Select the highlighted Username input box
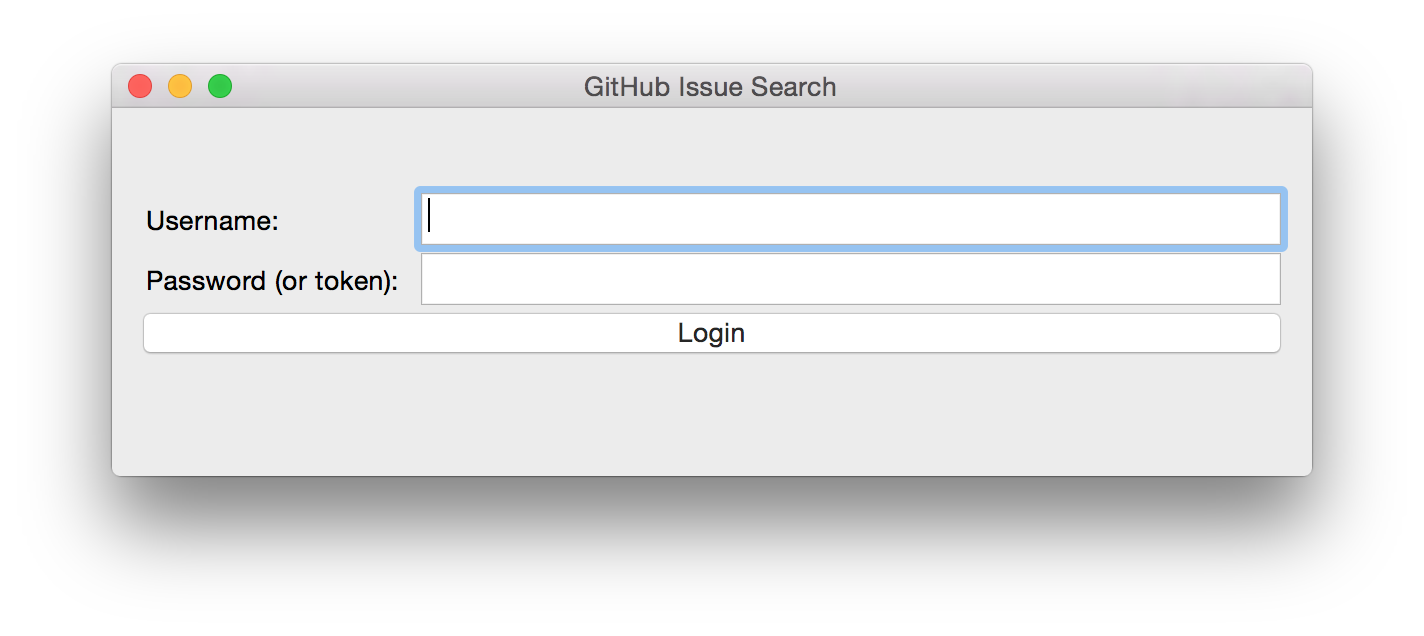Screen dimensions: 1424x636 (x=850, y=219)
